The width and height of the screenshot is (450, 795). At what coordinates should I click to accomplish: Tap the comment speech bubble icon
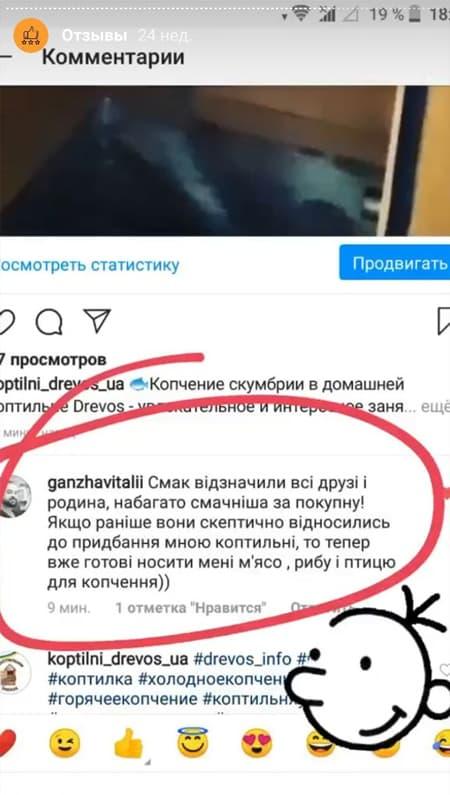pyautogui.click(x=49, y=322)
